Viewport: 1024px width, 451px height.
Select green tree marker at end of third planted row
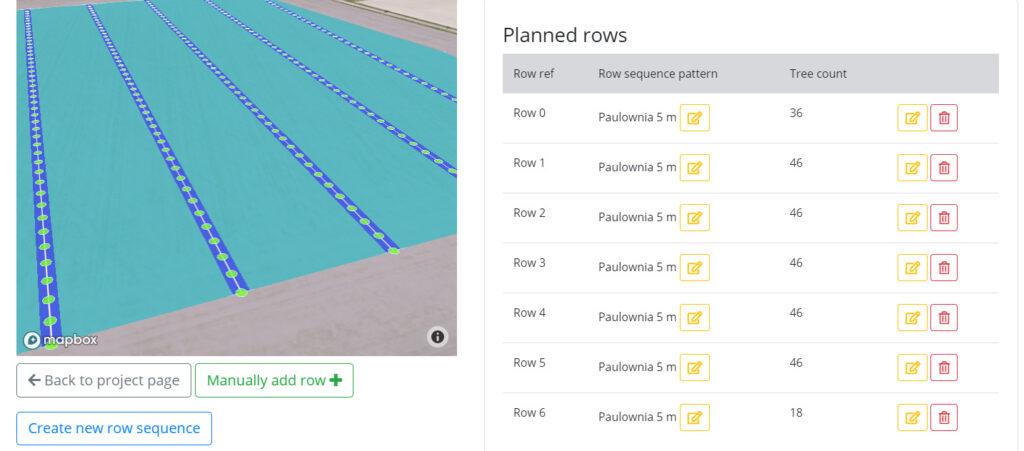[393, 251]
